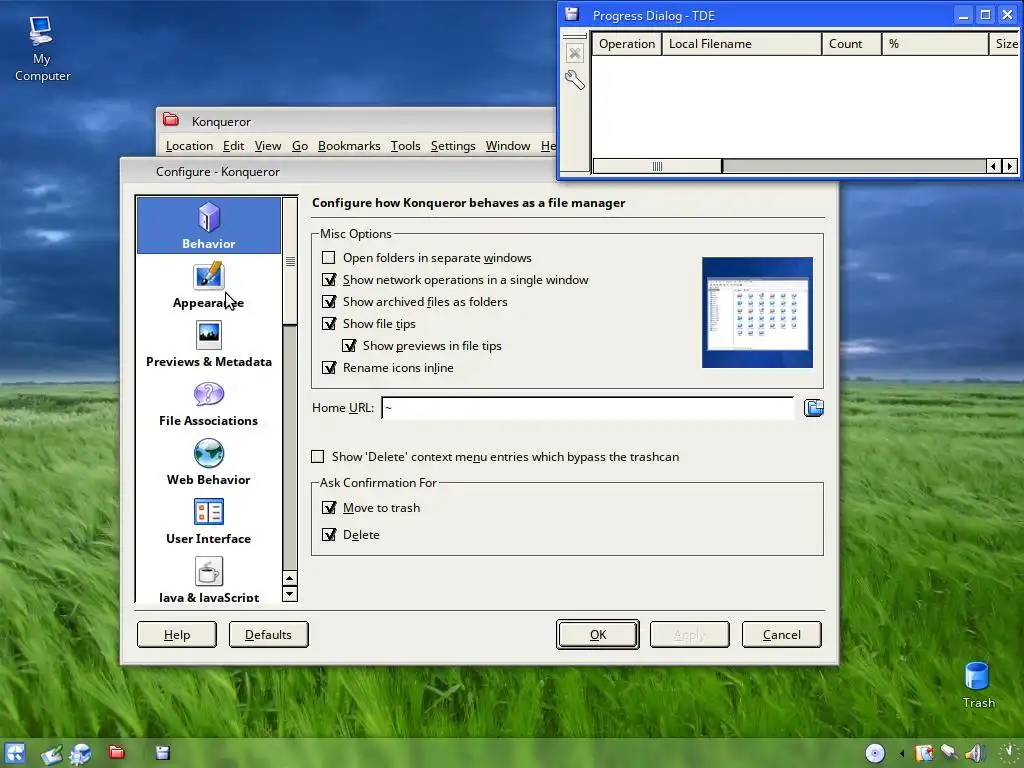Click the clock icon in system tray
Viewport: 1024px width, 768px height.
point(1010,753)
